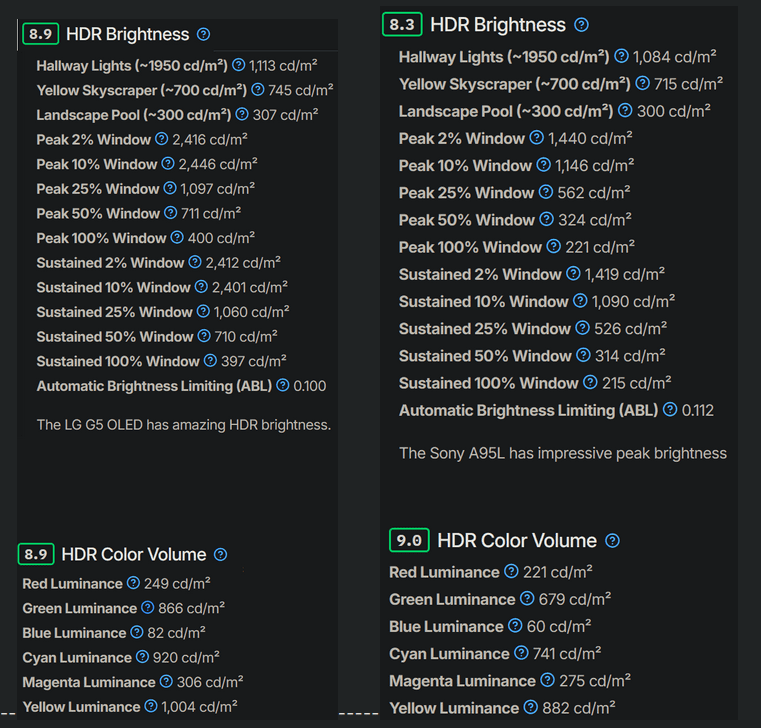The height and width of the screenshot is (728, 761).
Task: Click help icon for Peak 10% Window 1,146 cd/m²
Action: (543, 165)
